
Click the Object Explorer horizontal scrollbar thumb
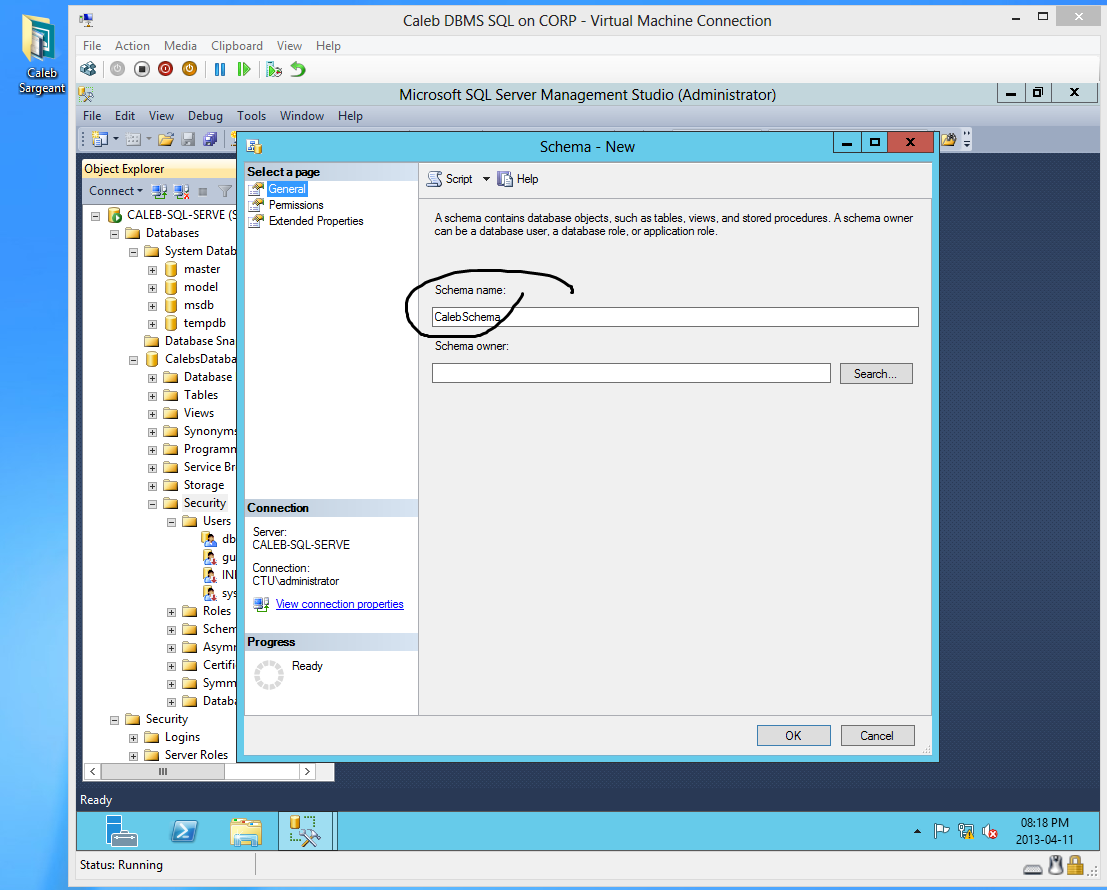[163, 771]
